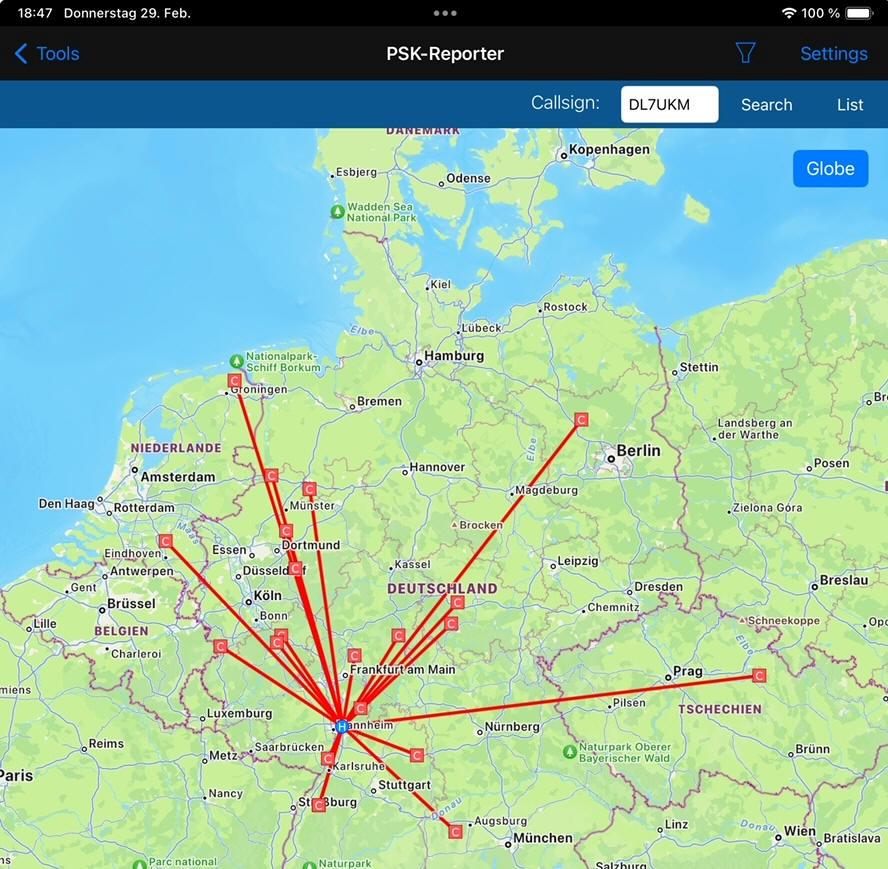Tap the Bremen city label
The image size is (888, 869).
click(x=379, y=401)
